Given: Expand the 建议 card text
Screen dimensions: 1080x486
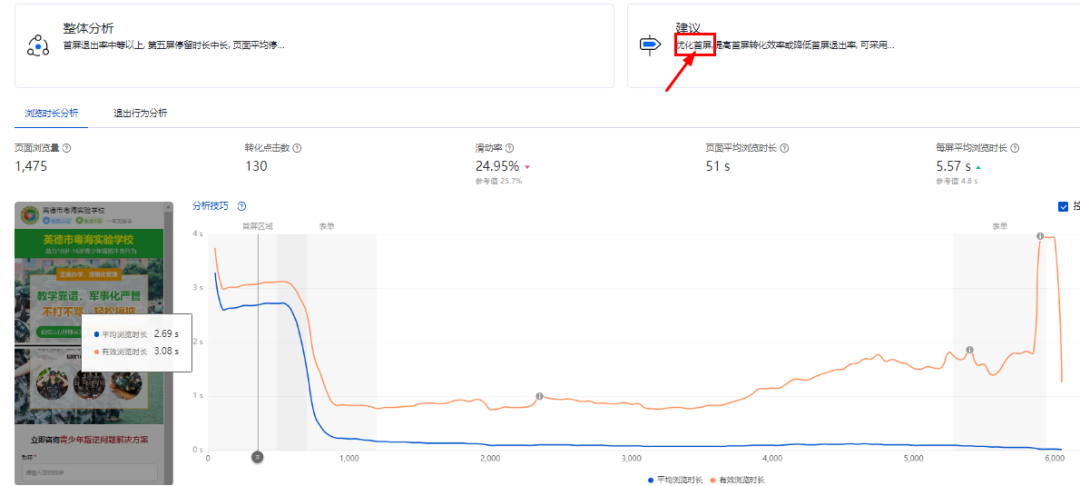Looking at the screenshot, I should point(853,45).
